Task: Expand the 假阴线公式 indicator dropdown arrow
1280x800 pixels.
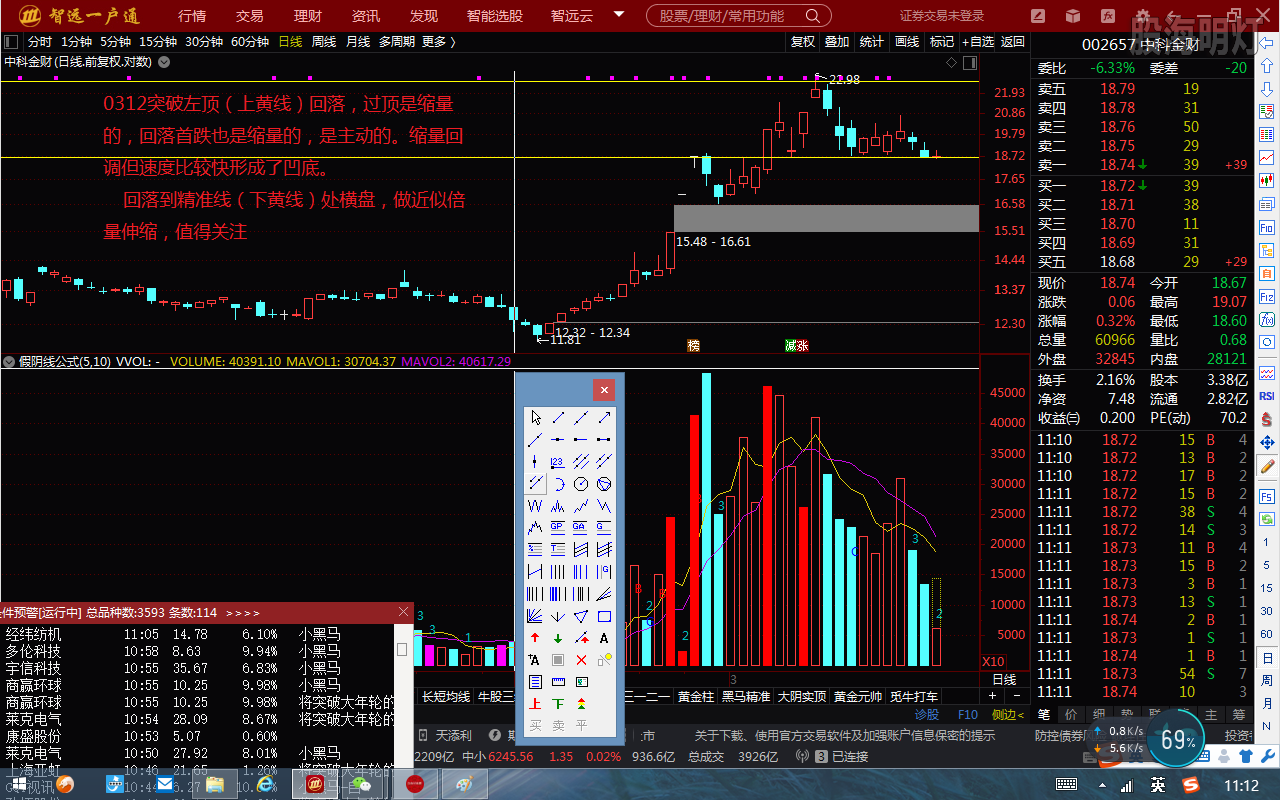Action: pyautogui.click(x=10, y=361)
